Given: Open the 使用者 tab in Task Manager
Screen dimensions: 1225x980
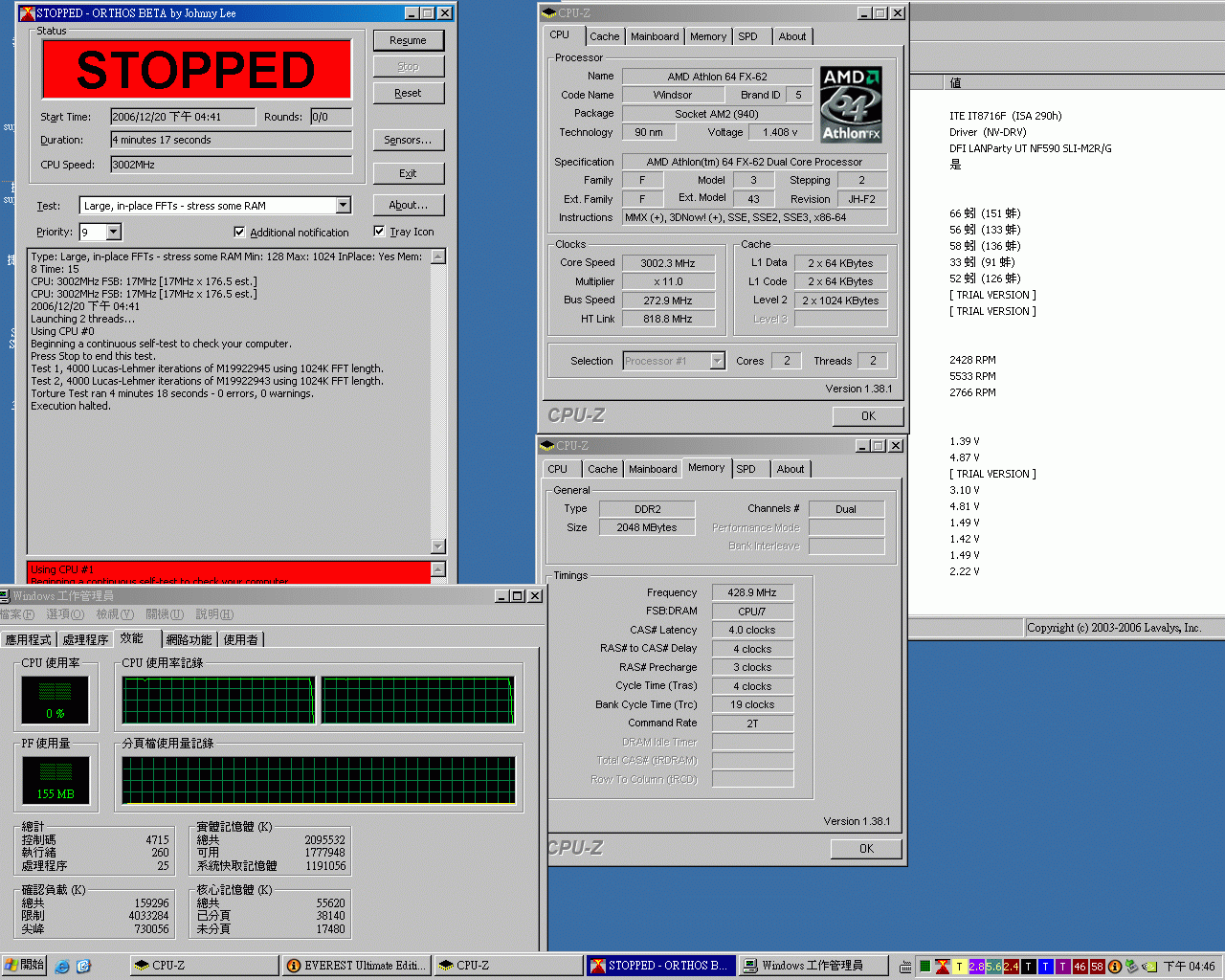Looking at the screenshot, I should pos(241,639).
